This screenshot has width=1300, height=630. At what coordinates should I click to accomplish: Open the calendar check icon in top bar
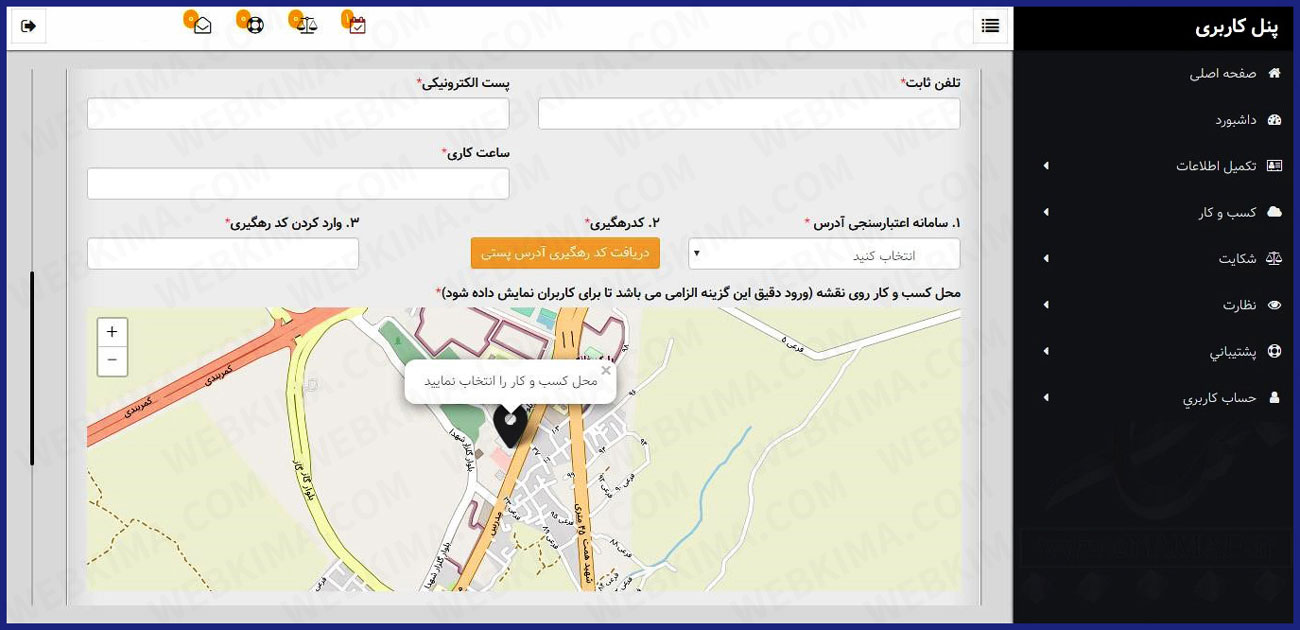358,26
